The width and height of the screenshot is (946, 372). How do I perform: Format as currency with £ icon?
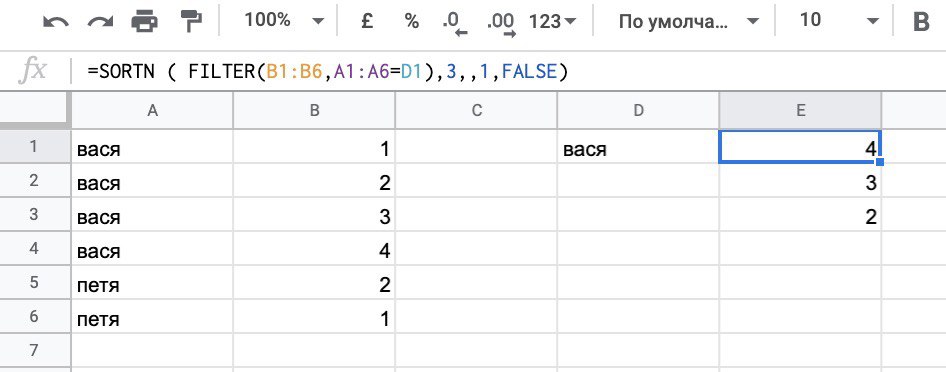click(x=366, y=22)
